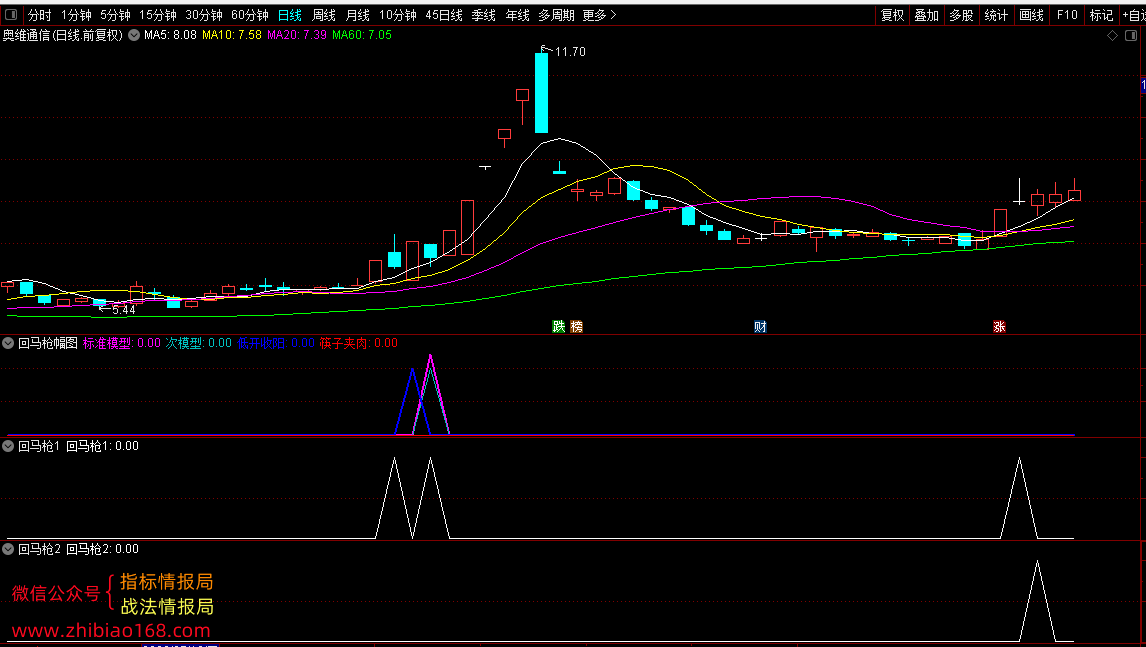Click the 叠加 overlay button

click(927, 15)
